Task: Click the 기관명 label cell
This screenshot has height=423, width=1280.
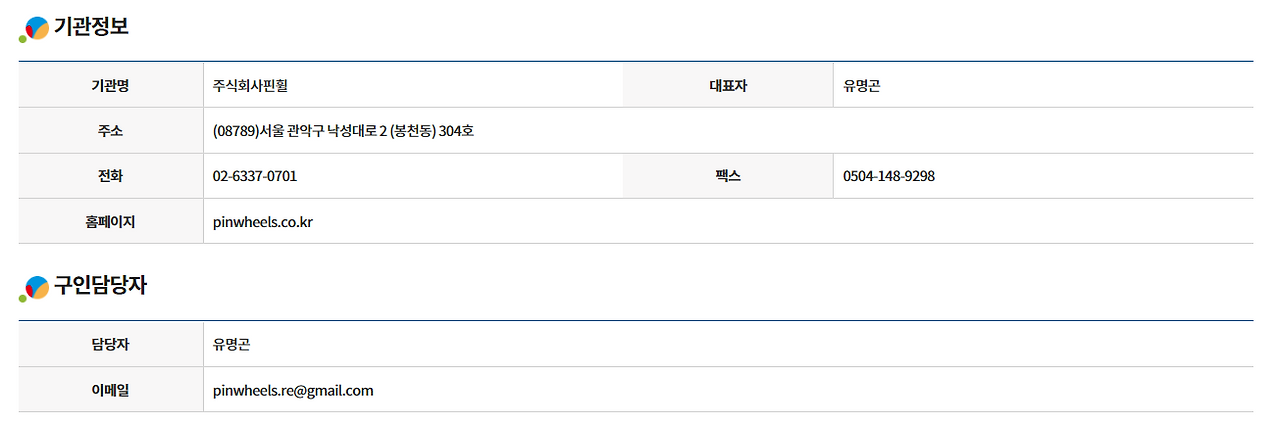Action: tap(110, 86)
